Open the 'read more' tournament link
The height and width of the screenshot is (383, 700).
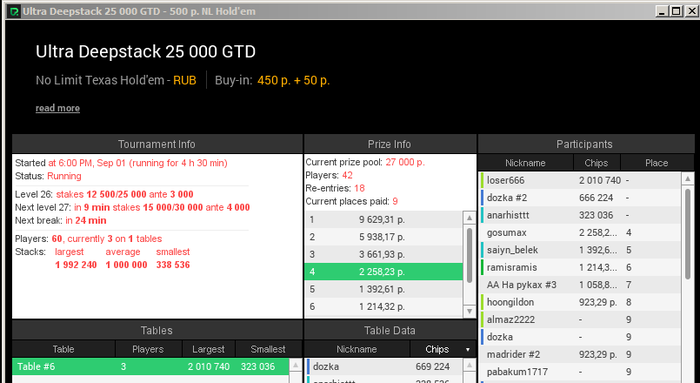(x=58, y=108)
